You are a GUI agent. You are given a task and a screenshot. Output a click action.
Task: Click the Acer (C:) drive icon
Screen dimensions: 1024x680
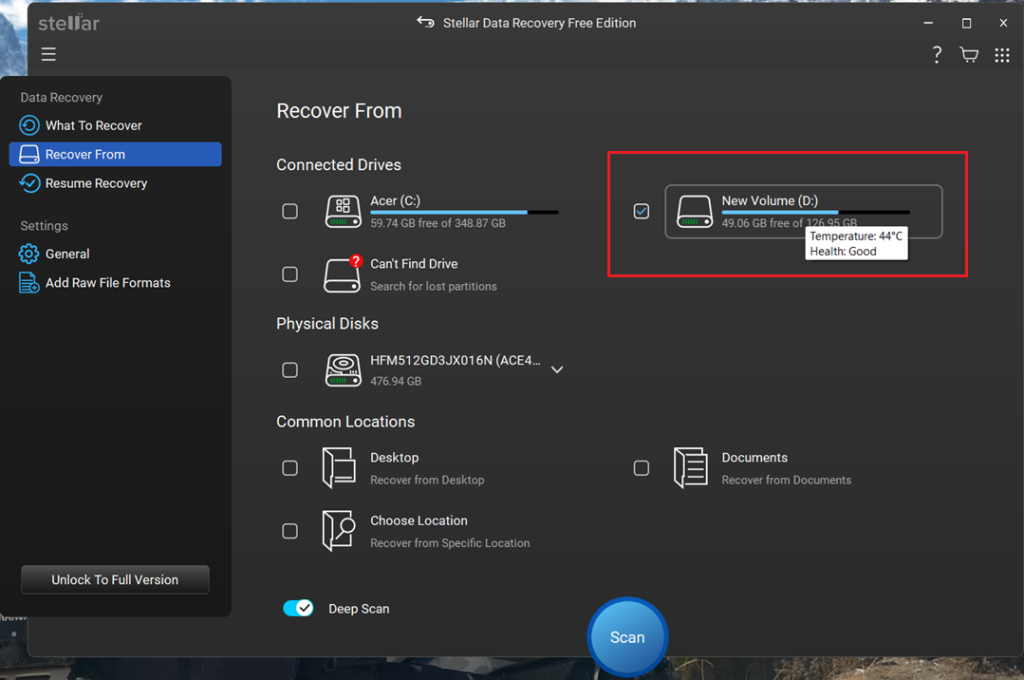click(343, 212)
